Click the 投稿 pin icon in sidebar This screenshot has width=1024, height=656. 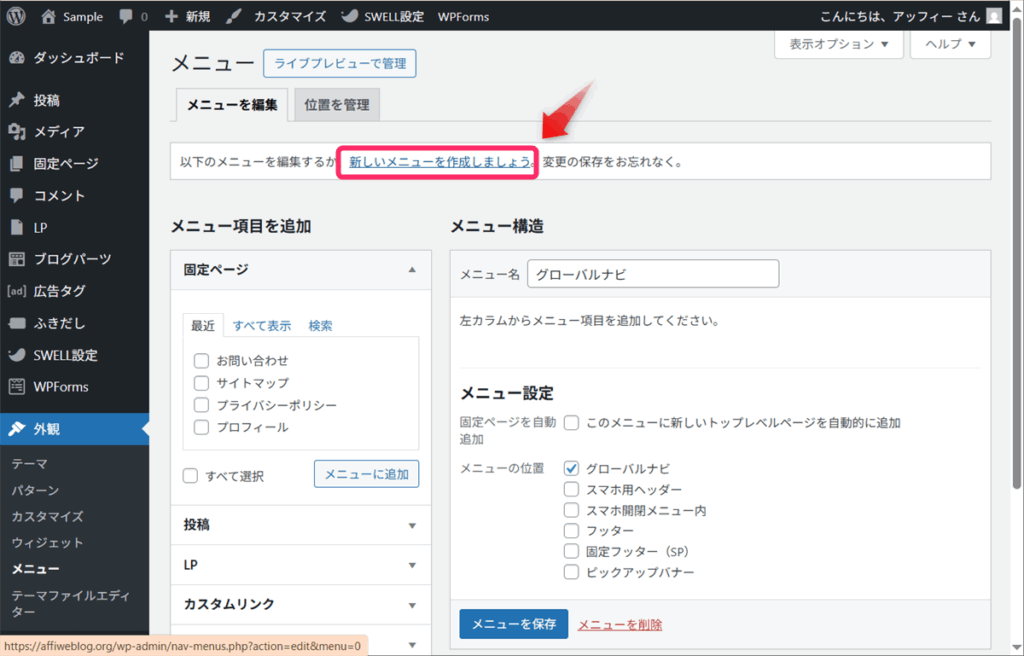click(17, 100)
